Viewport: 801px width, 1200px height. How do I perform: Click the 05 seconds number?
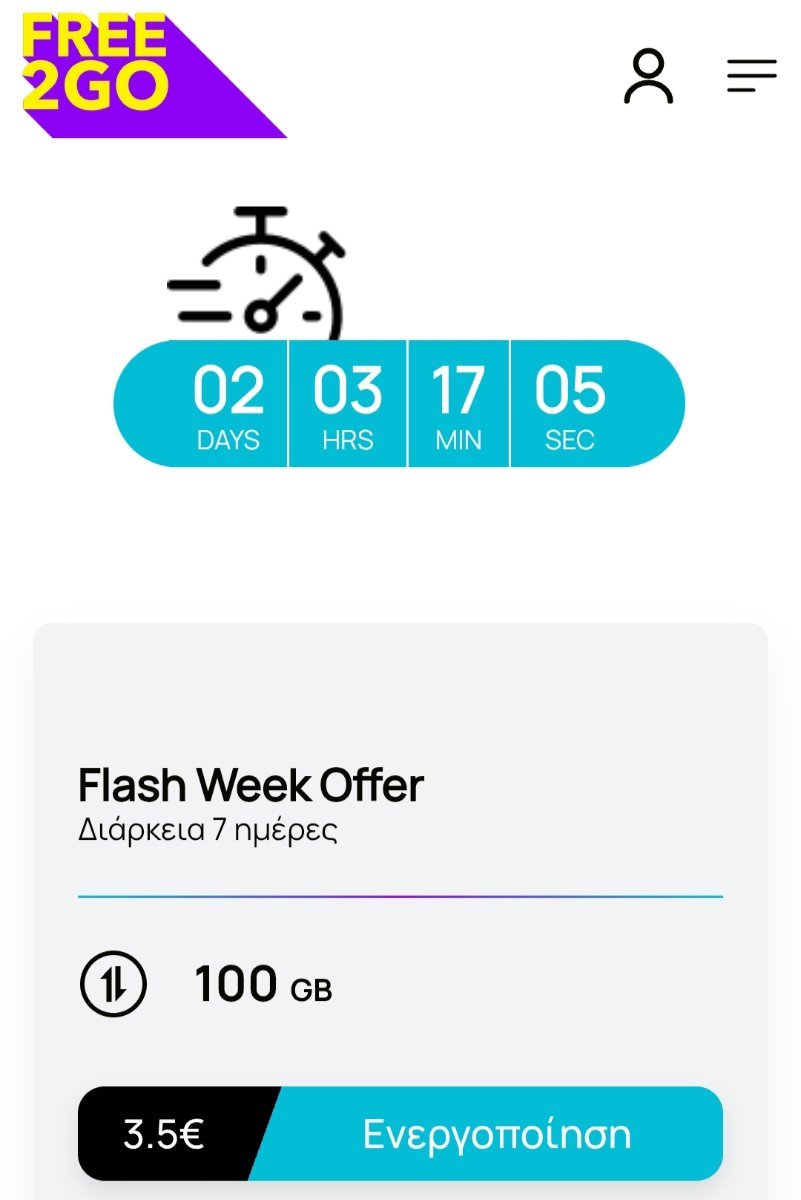pos(570,391)
